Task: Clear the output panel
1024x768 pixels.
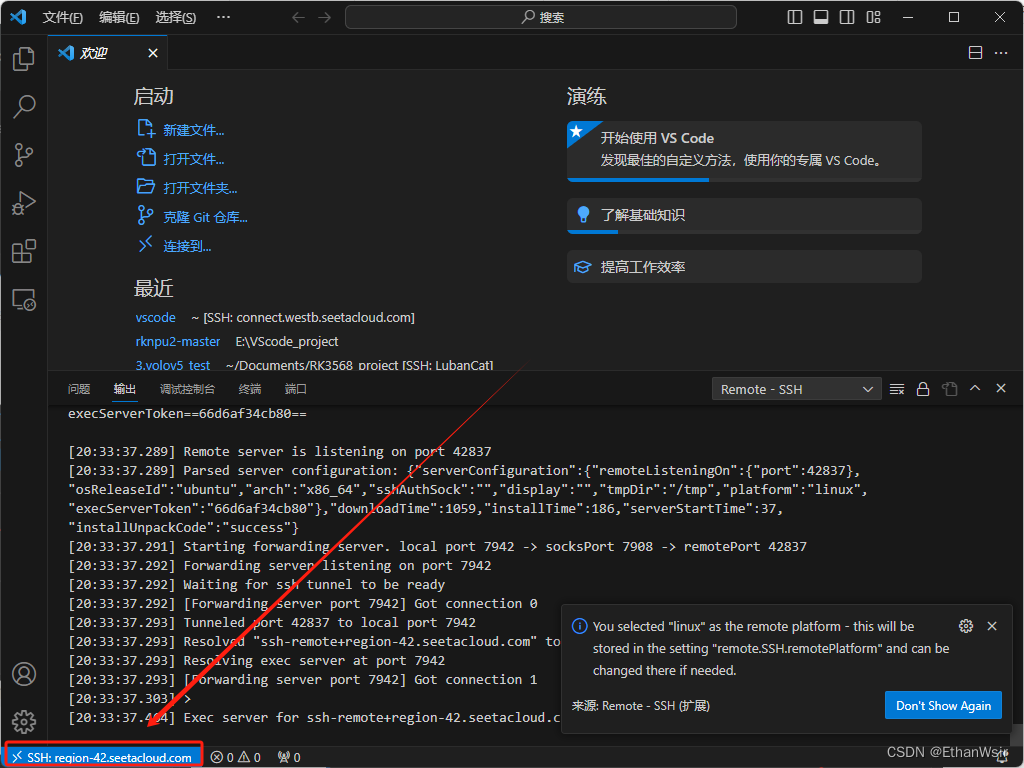Action: tap(897, 389)
